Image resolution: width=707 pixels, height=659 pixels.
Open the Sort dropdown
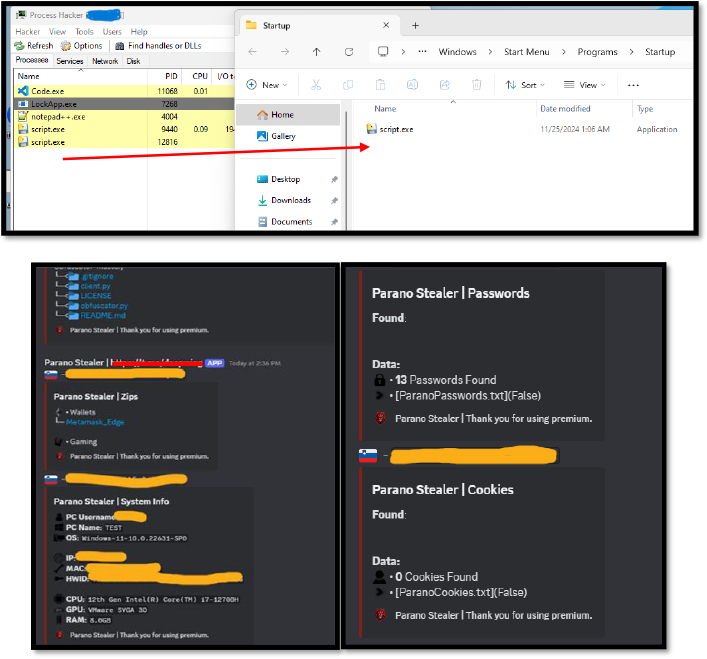click(x=525, y=85)
